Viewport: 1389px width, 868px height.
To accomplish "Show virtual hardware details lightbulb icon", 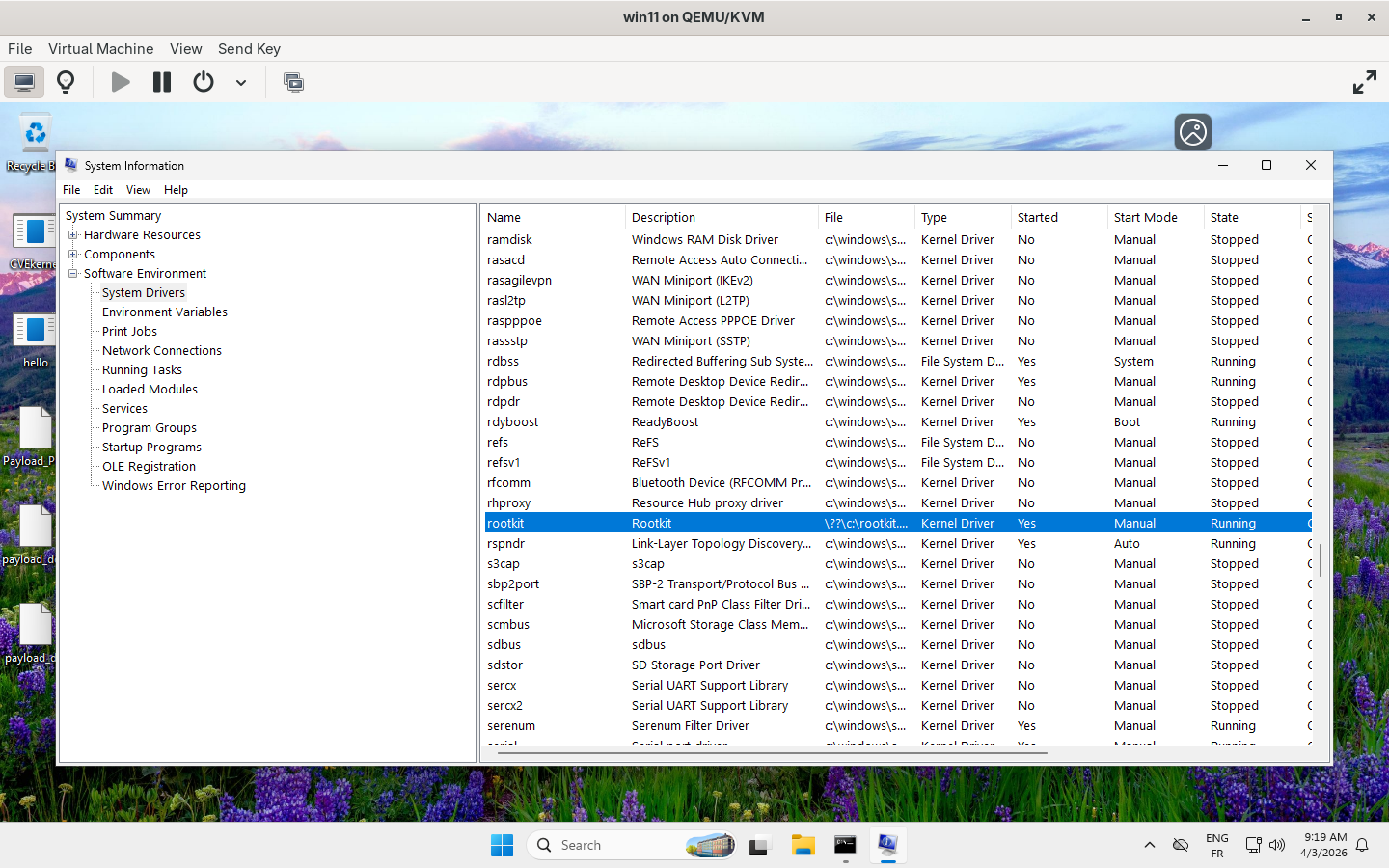I will 66,83.
